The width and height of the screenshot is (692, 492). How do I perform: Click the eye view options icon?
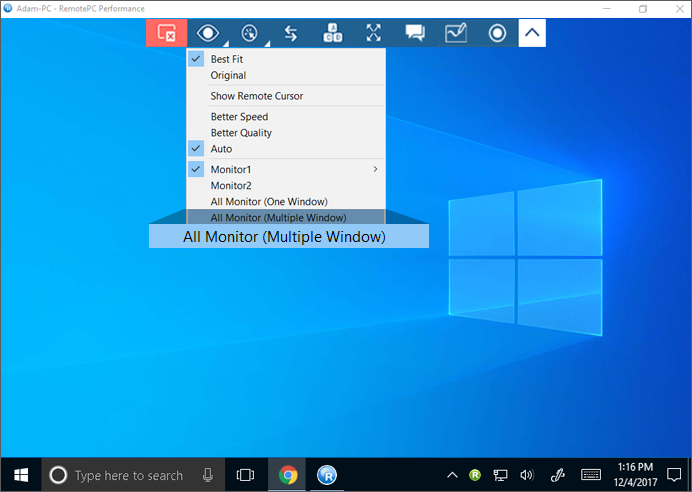pos(207,33)
